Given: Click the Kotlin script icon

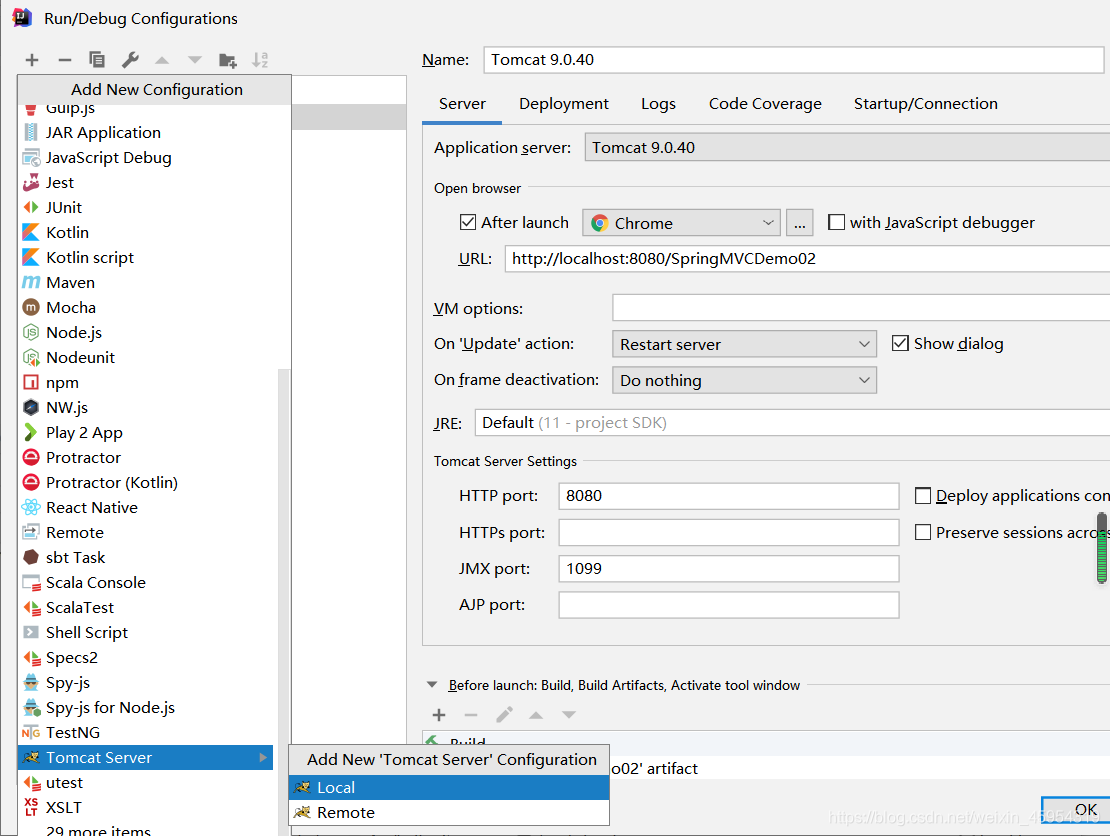Looking at the screenshot, I should pyautogui.click(x=30, y=257).
